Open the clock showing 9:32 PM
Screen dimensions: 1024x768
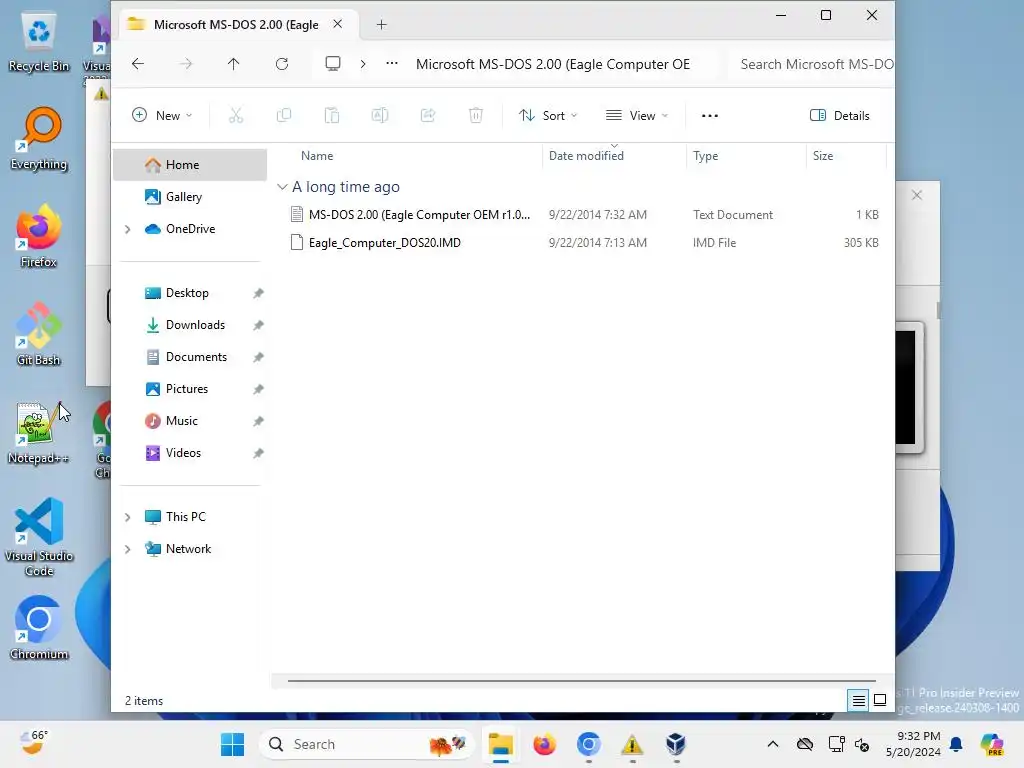click(x=913, y=744)
